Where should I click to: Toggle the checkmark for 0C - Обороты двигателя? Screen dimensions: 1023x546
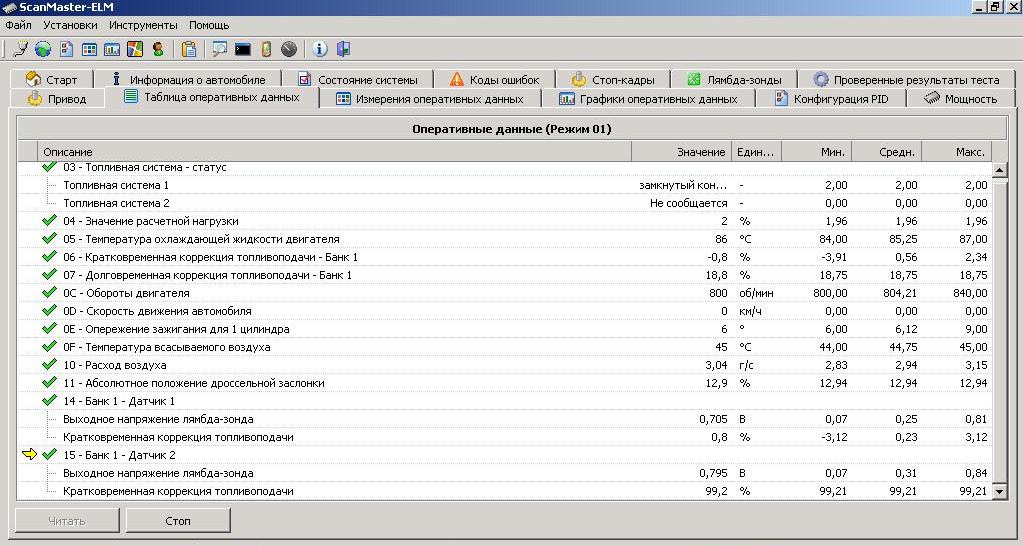pos(49,293)
